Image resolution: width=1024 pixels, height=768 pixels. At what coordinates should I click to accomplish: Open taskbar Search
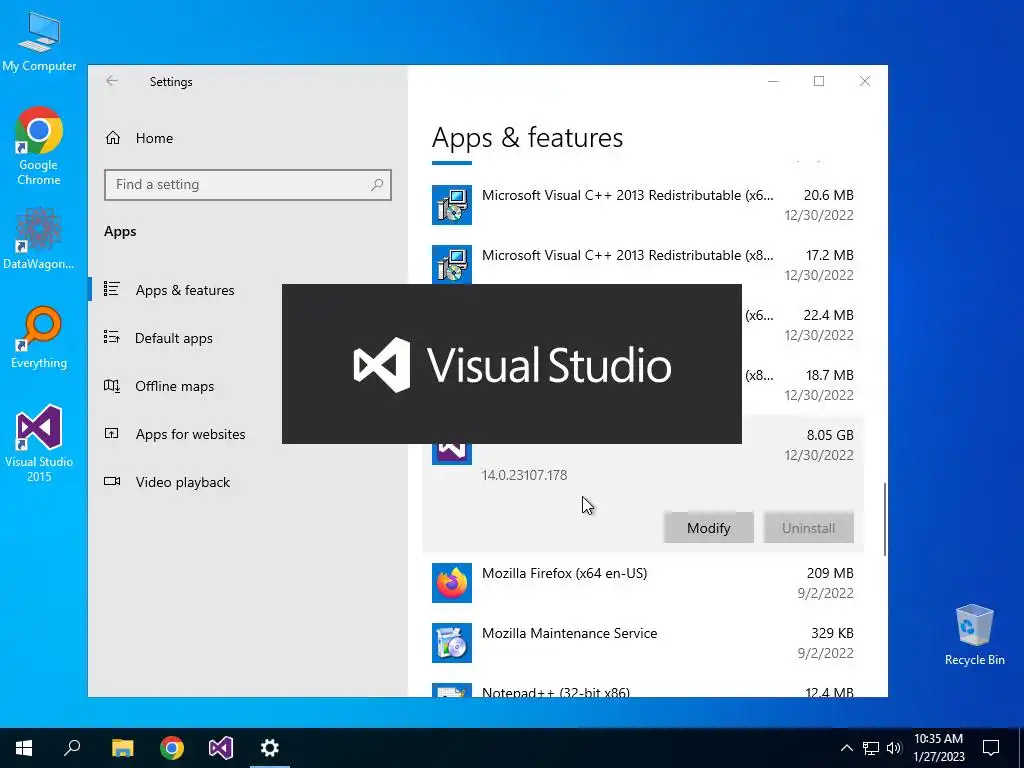[x=72, y=748]
